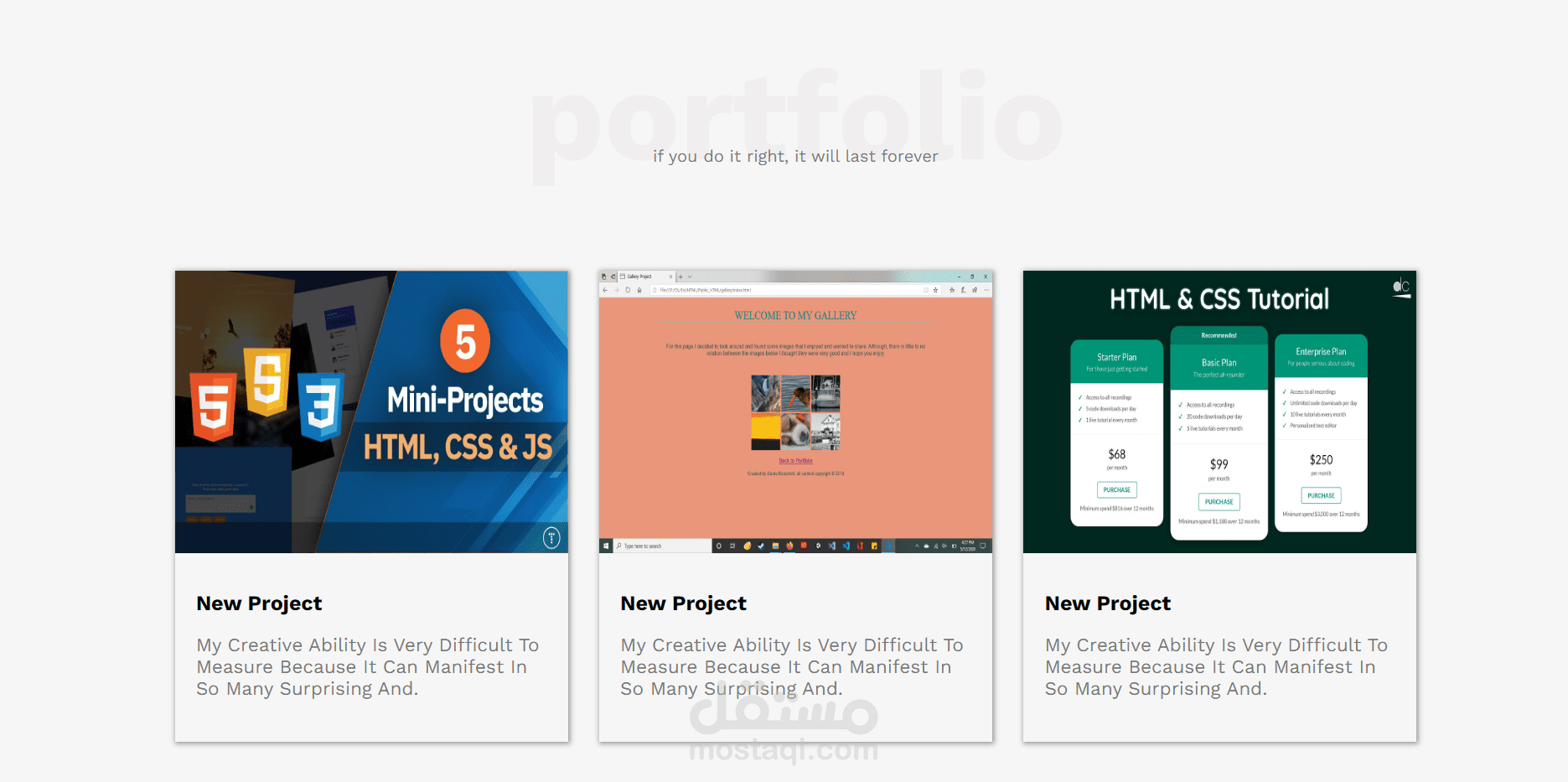Click the 'HTML, CSS & JS' orange text
Viewport: 1568px width, 782px height.
coord(458,447)
